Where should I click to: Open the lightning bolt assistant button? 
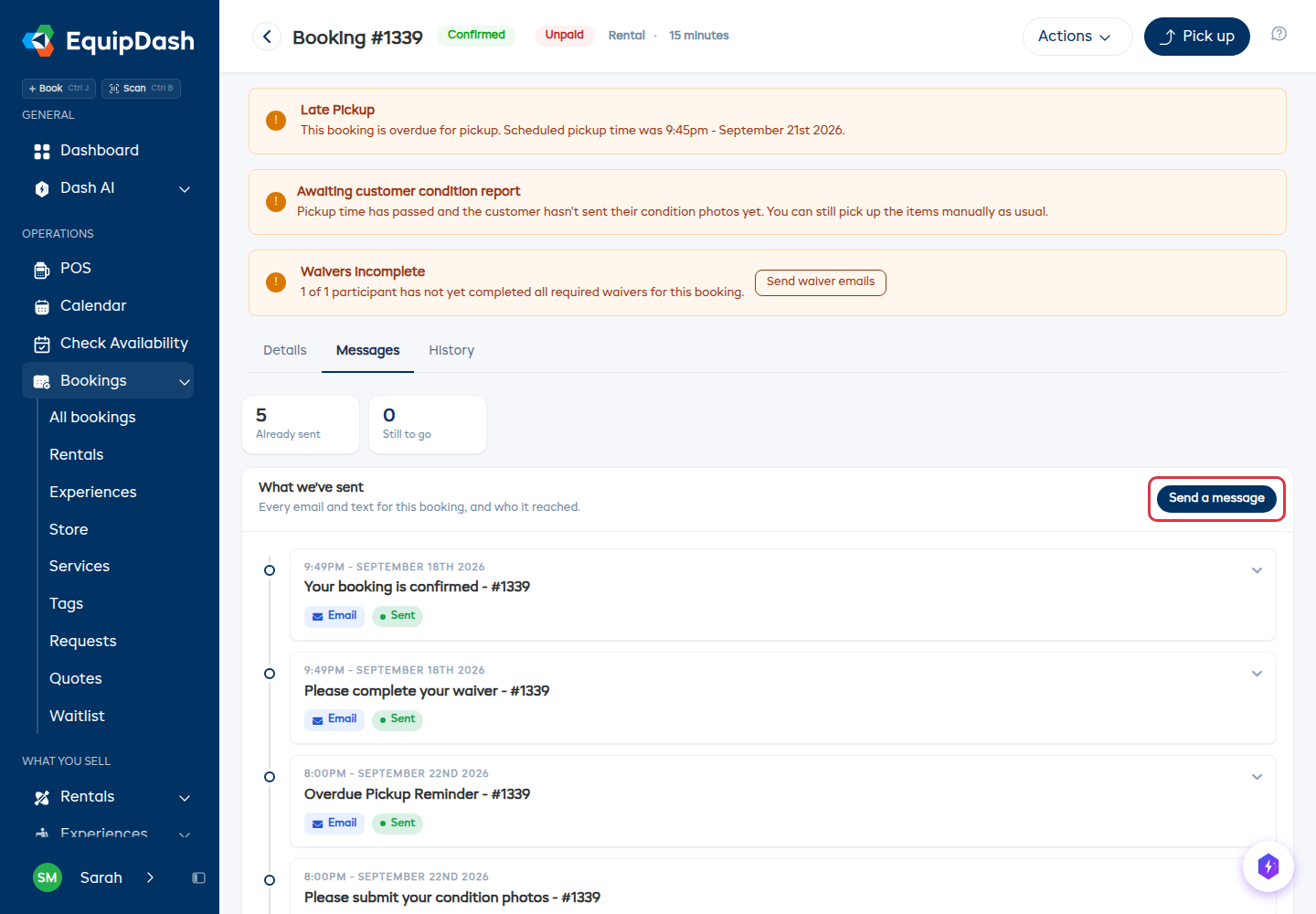click(1268, 866)
